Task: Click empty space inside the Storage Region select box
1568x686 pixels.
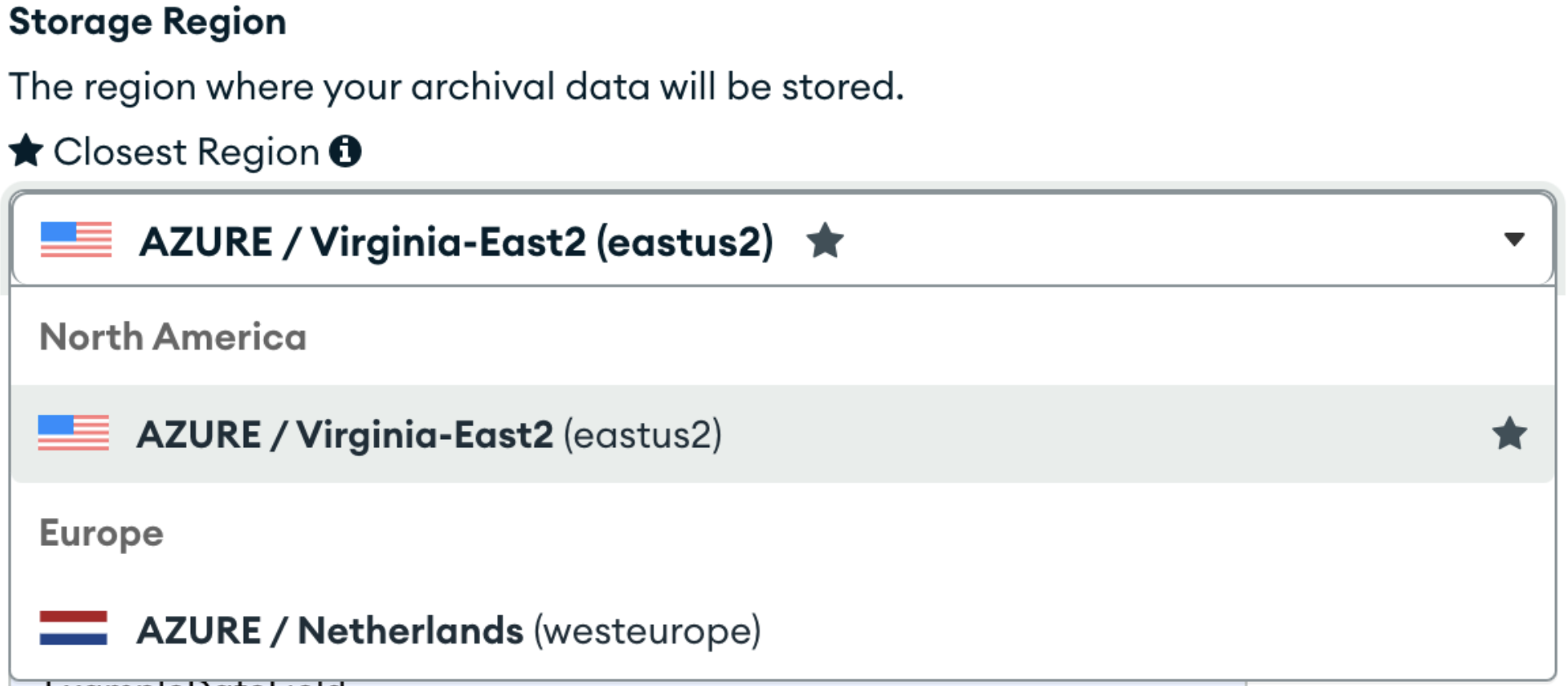Action: (1141, 240)
